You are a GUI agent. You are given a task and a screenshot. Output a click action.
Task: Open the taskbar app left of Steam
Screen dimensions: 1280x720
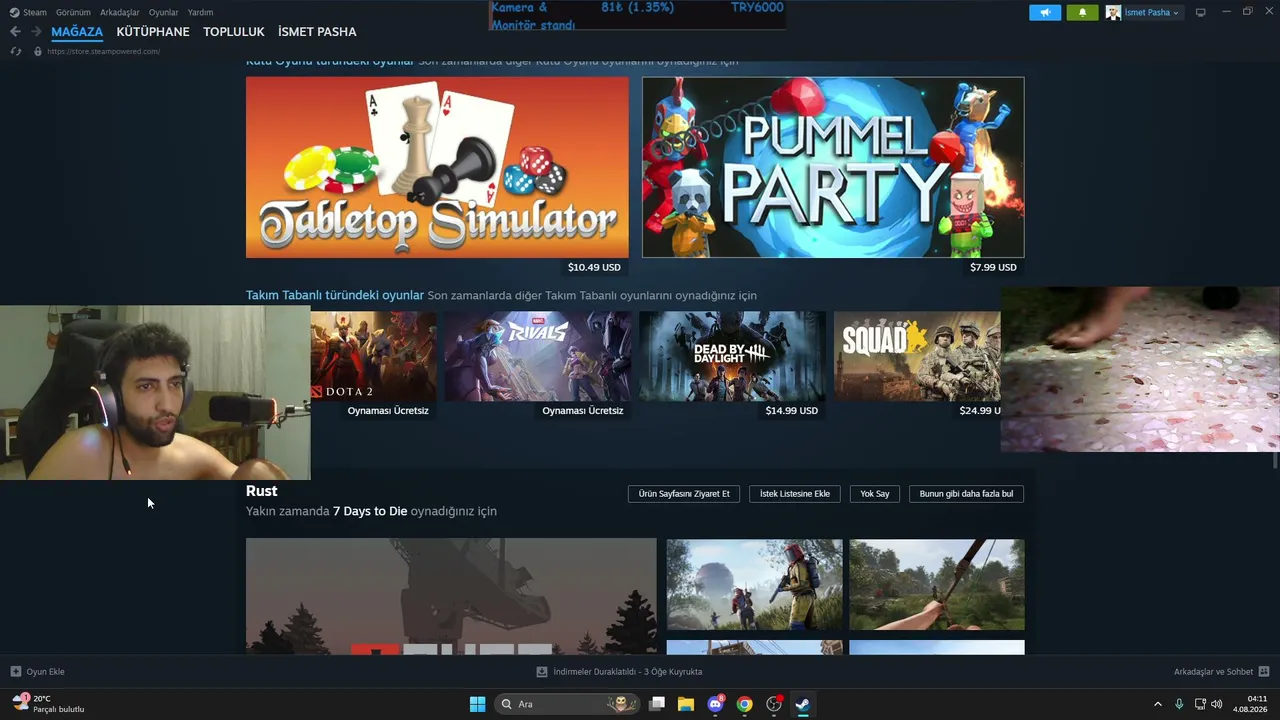click(x=773, y=704)
